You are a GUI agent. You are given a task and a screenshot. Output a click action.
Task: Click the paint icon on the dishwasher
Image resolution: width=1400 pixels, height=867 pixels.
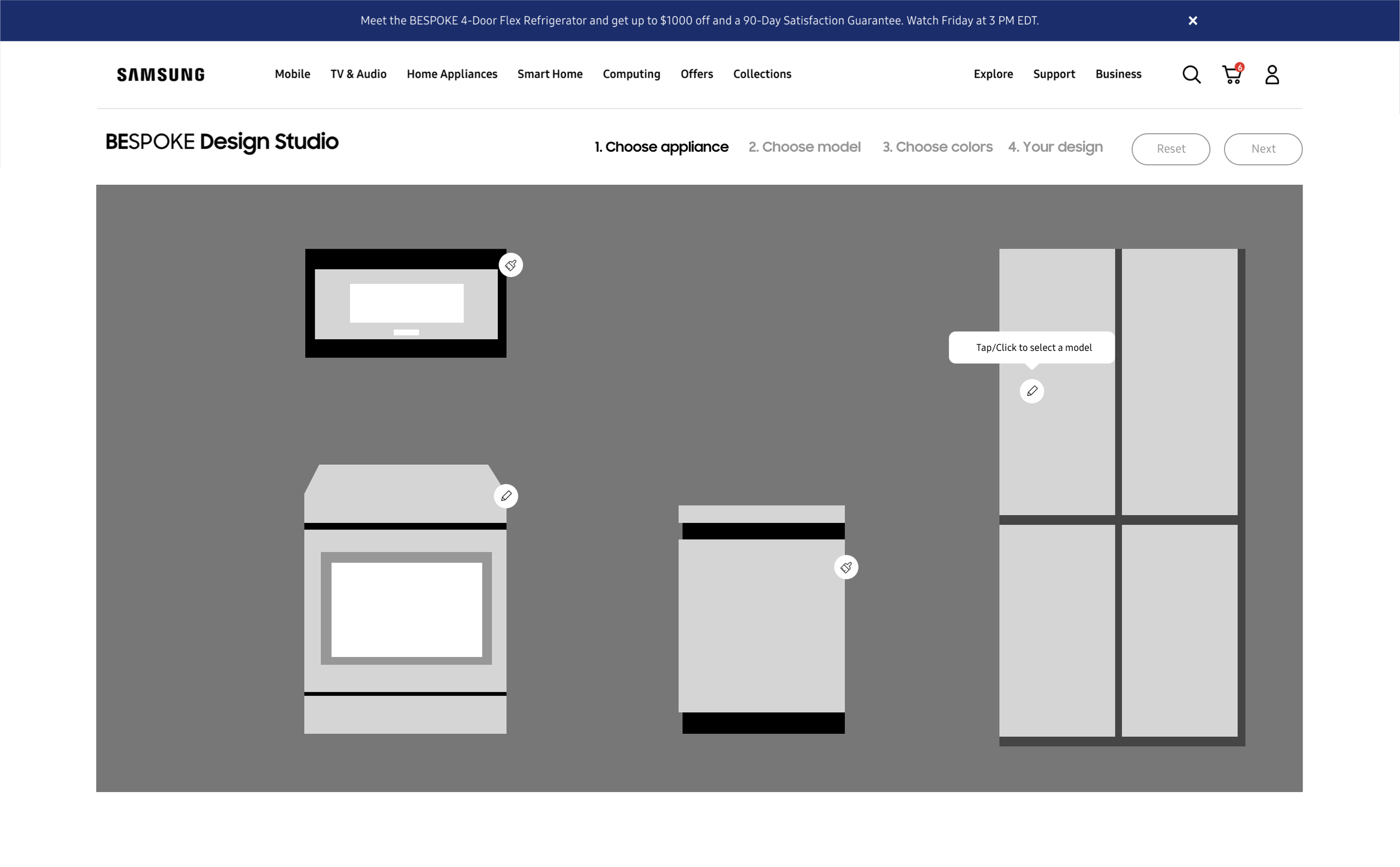[846, 567]
